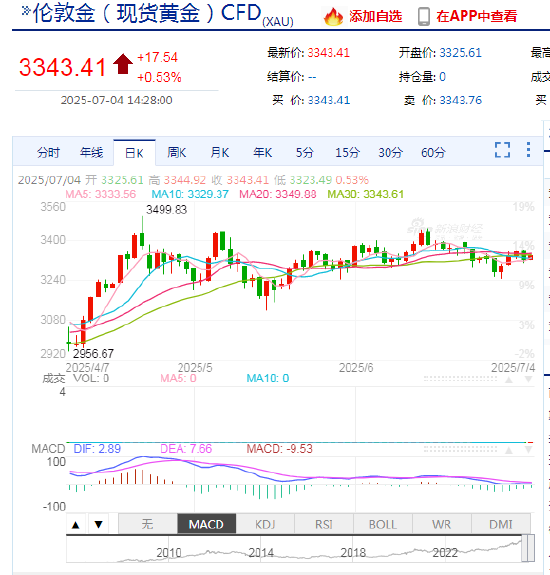Click the 3499.83 high price label
This screenshot has width=550, height=575.
pyautogui.click(x=166, y=210)
